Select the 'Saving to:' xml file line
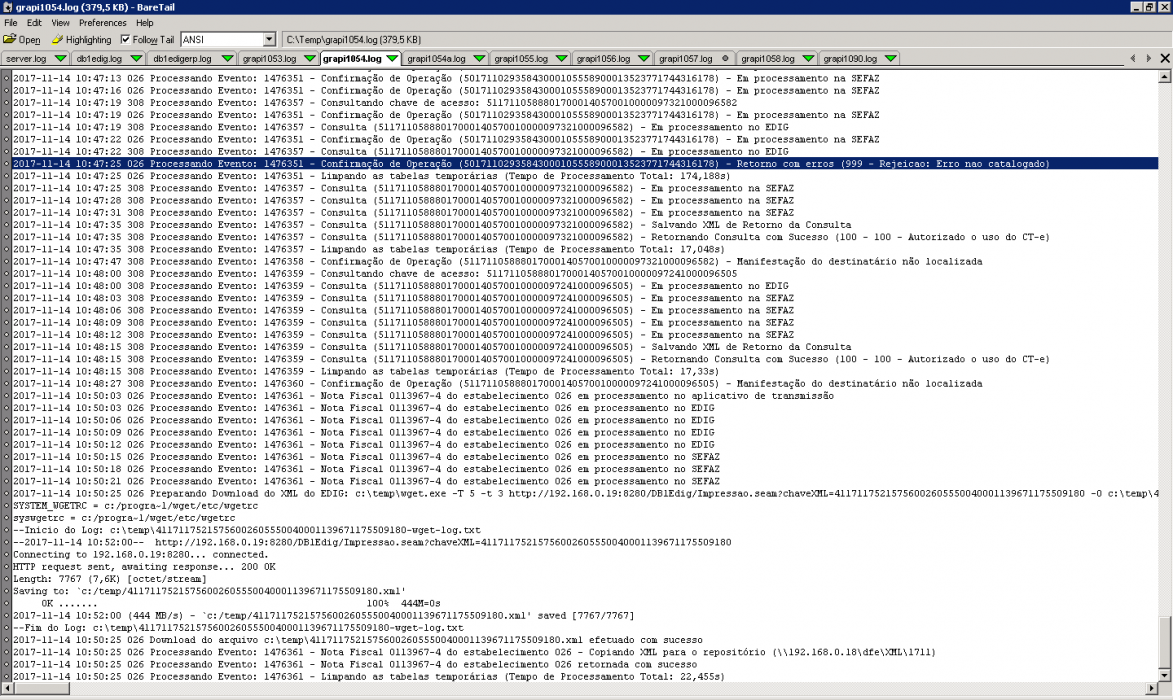 click(x=209, y=591)
